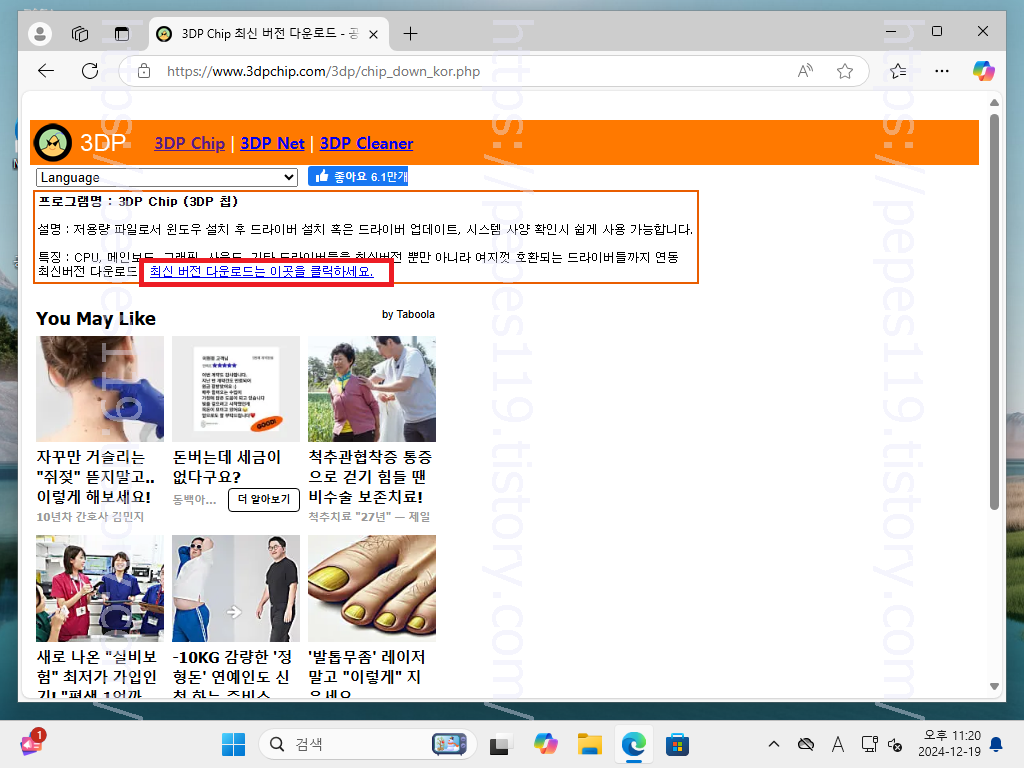Add this page to favorites
The image size is (1024, 768).
point(845,71)
